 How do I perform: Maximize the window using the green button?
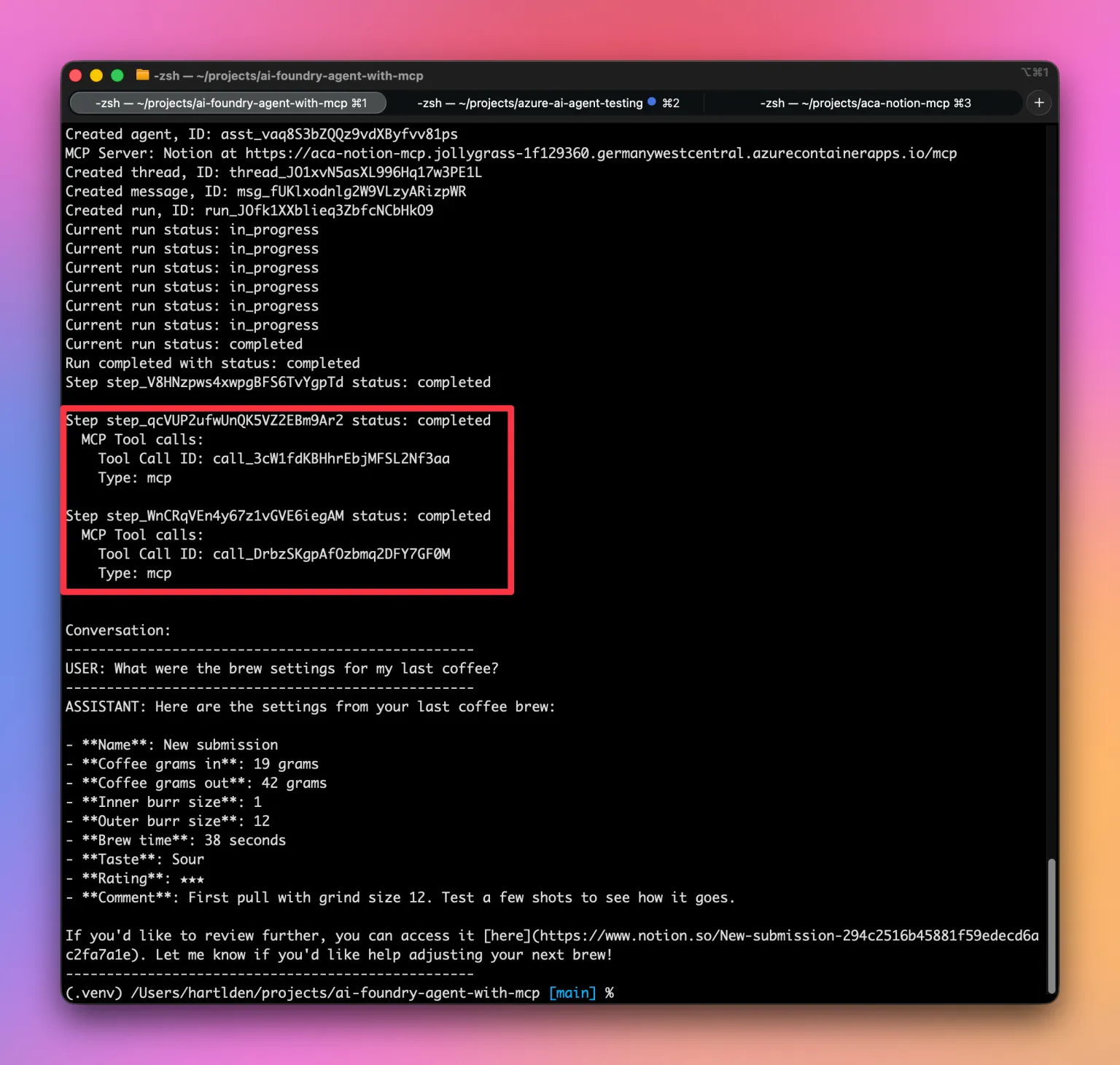click(x=117, y=75)
